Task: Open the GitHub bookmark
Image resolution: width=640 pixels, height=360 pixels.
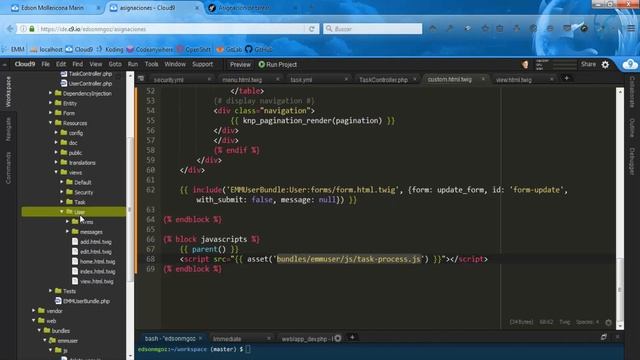Action: point(259,49)
